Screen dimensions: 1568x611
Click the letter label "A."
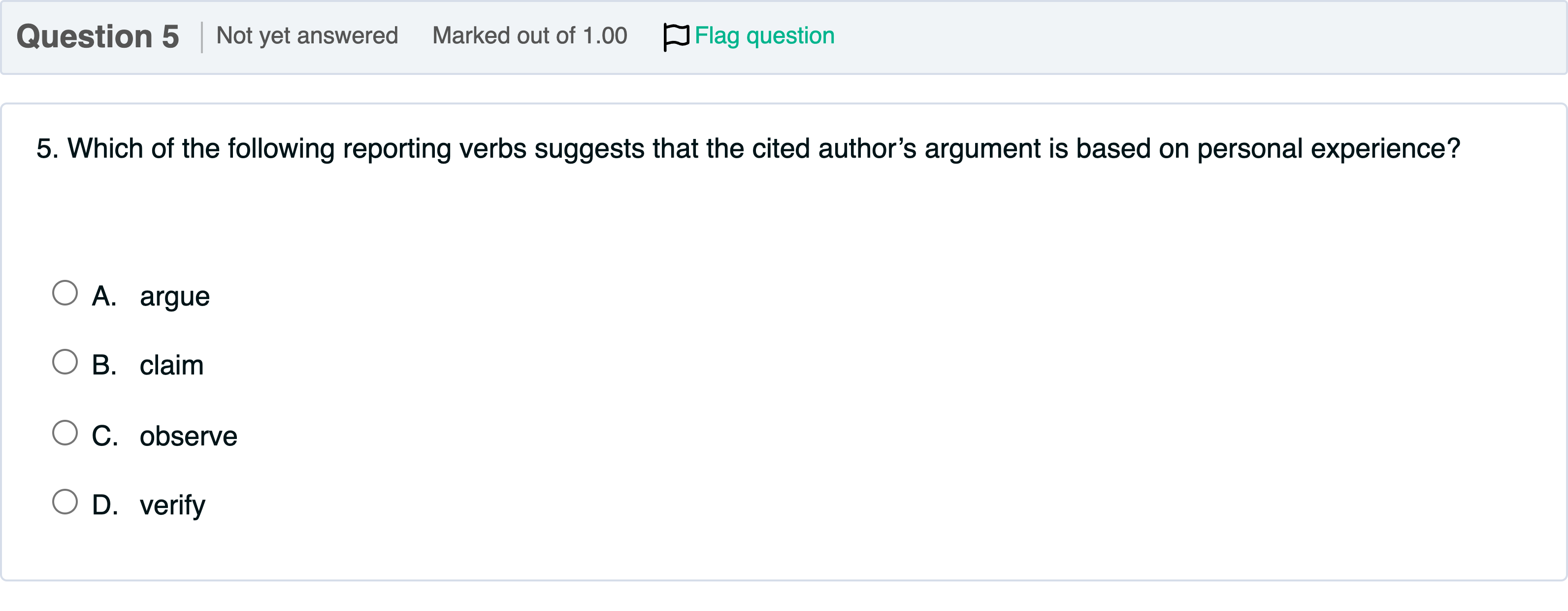click(104, 297)
